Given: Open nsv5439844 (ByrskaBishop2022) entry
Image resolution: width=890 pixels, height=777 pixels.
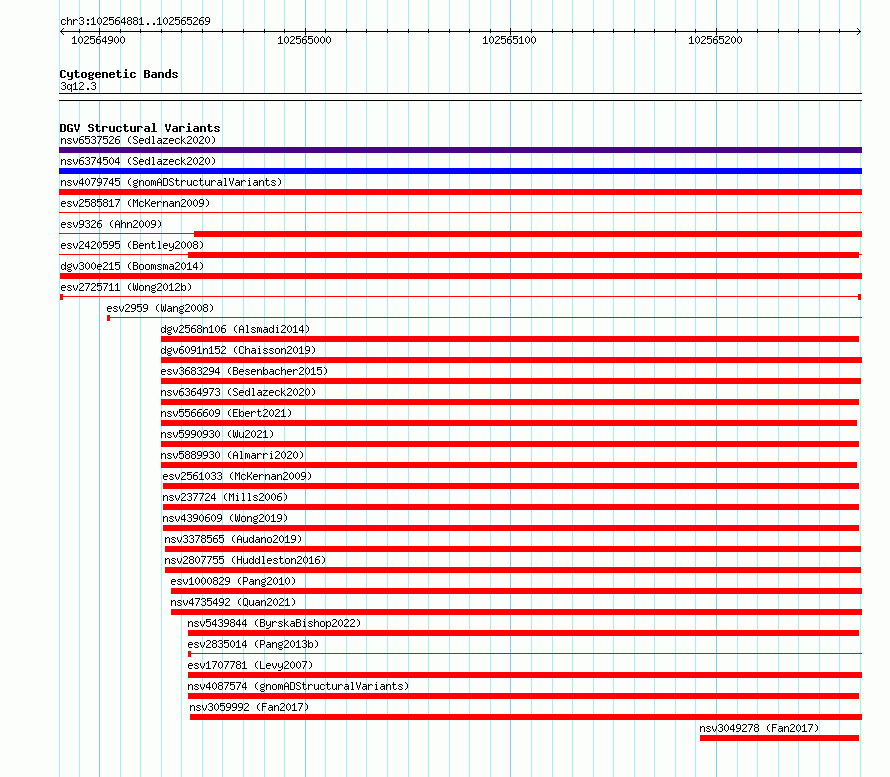Looking at the screenshot, I should [274, 623].
